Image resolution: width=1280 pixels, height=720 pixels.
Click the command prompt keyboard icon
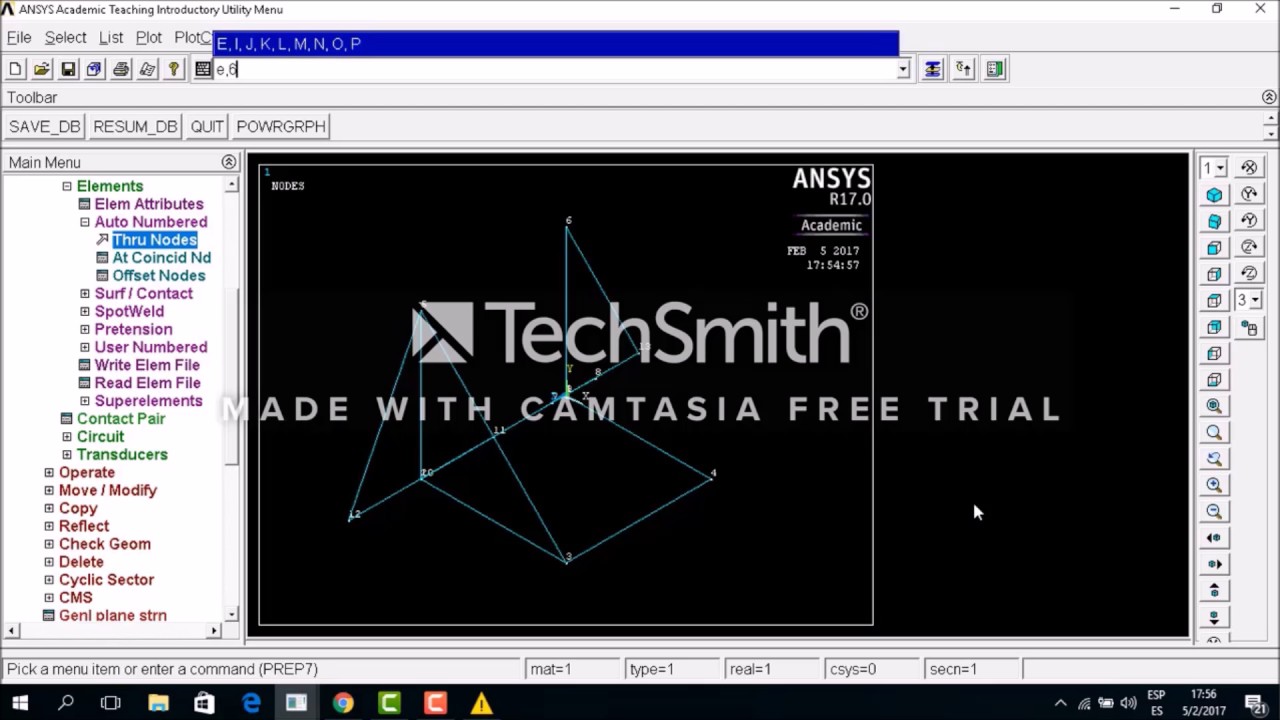click(x=203, y=69)
